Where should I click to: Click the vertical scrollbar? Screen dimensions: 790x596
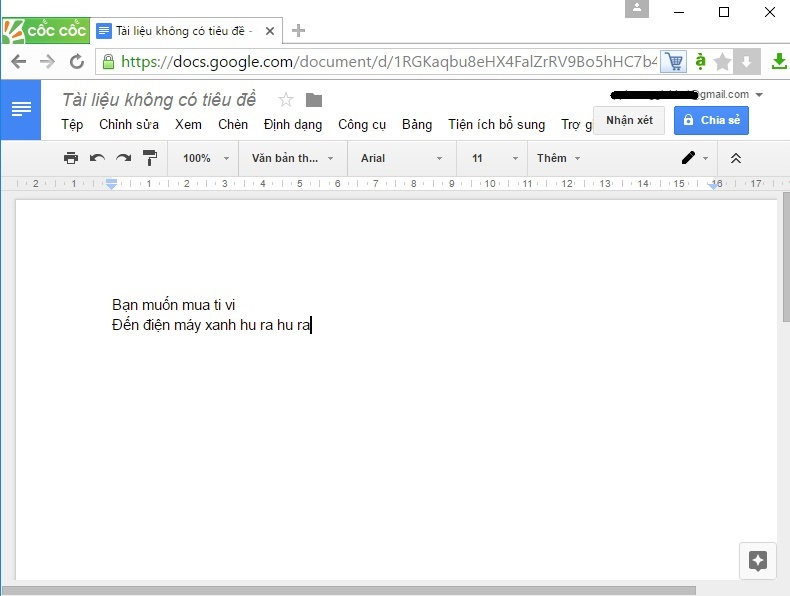786,257
